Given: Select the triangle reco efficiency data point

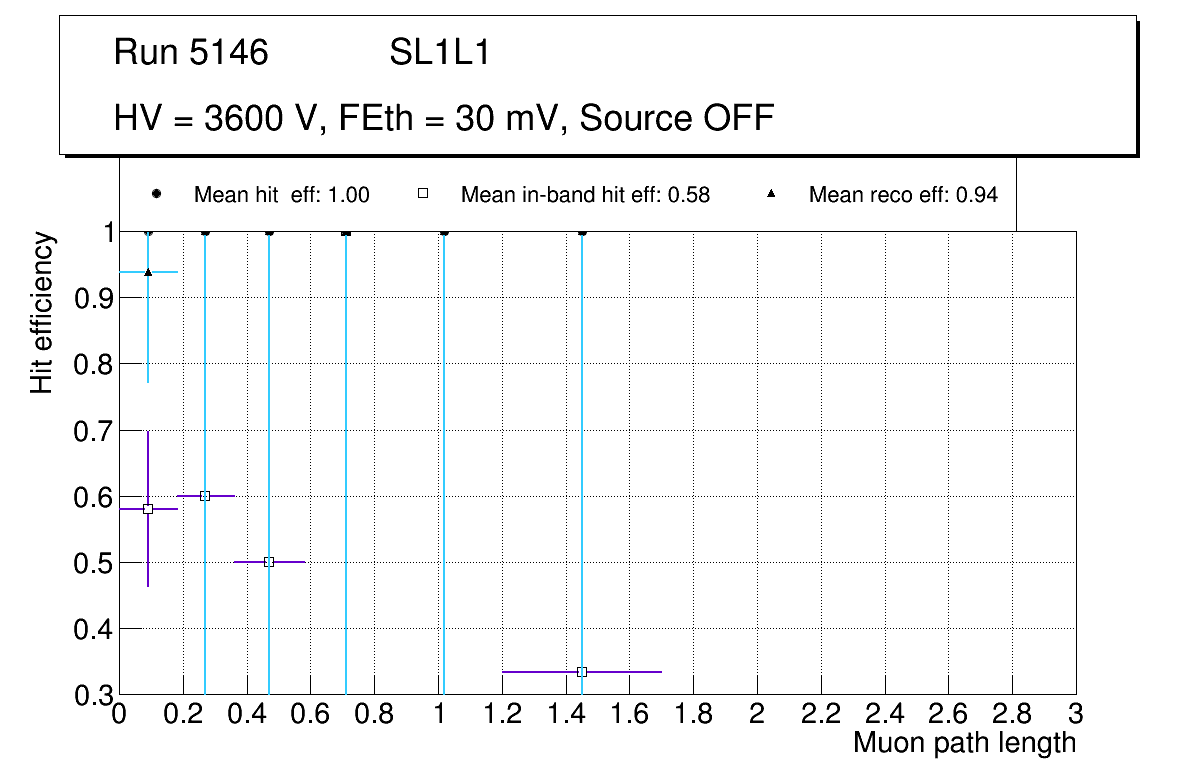Looking at the screenshot, I should coord(148,272).
